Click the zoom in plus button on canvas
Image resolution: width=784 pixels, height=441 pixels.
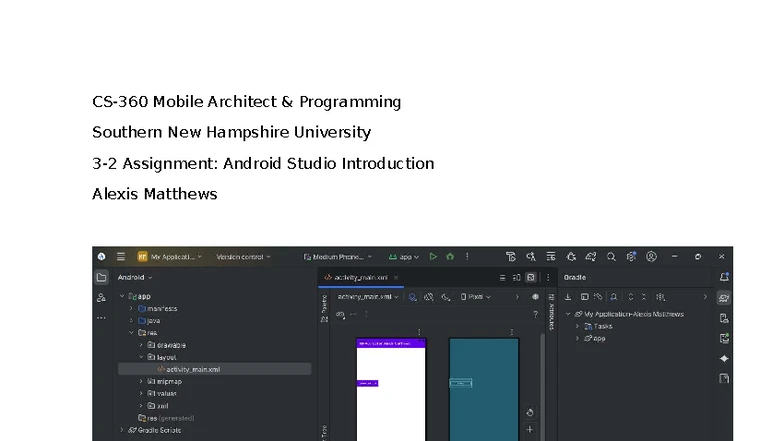click(529, 429)
